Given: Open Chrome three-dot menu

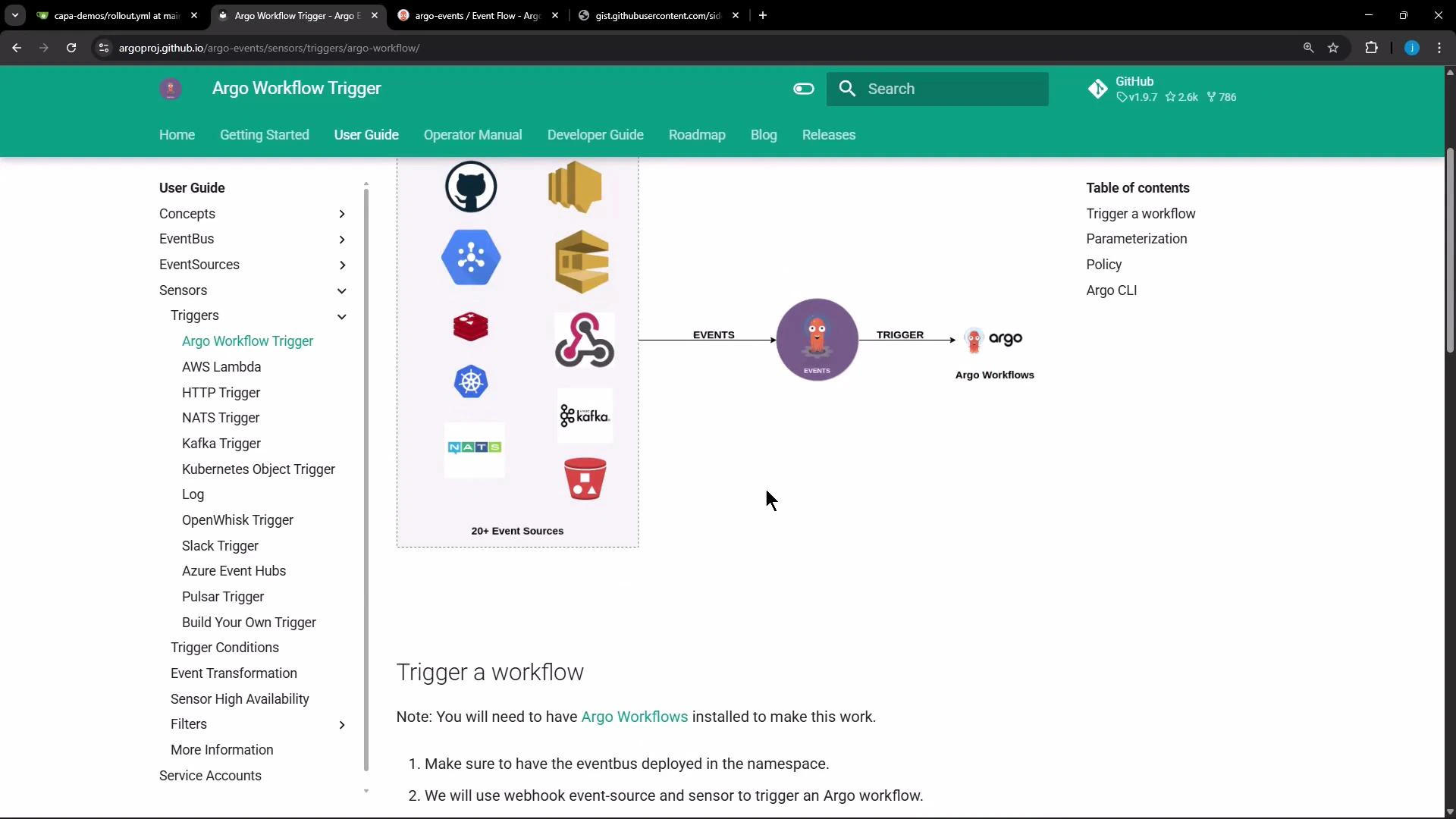Looking at the screenshot, I should tap(1439, 48).
